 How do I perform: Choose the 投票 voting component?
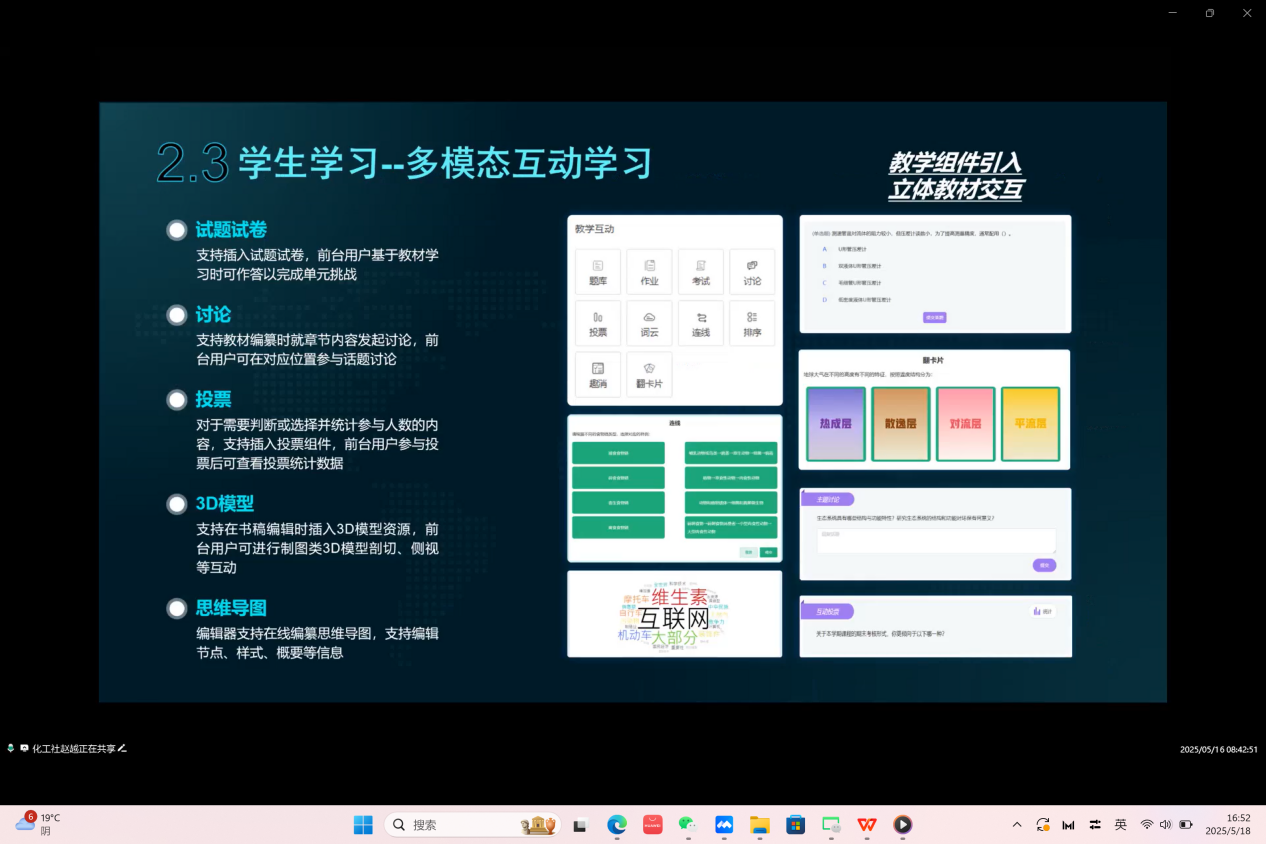[x=598, y=323]
